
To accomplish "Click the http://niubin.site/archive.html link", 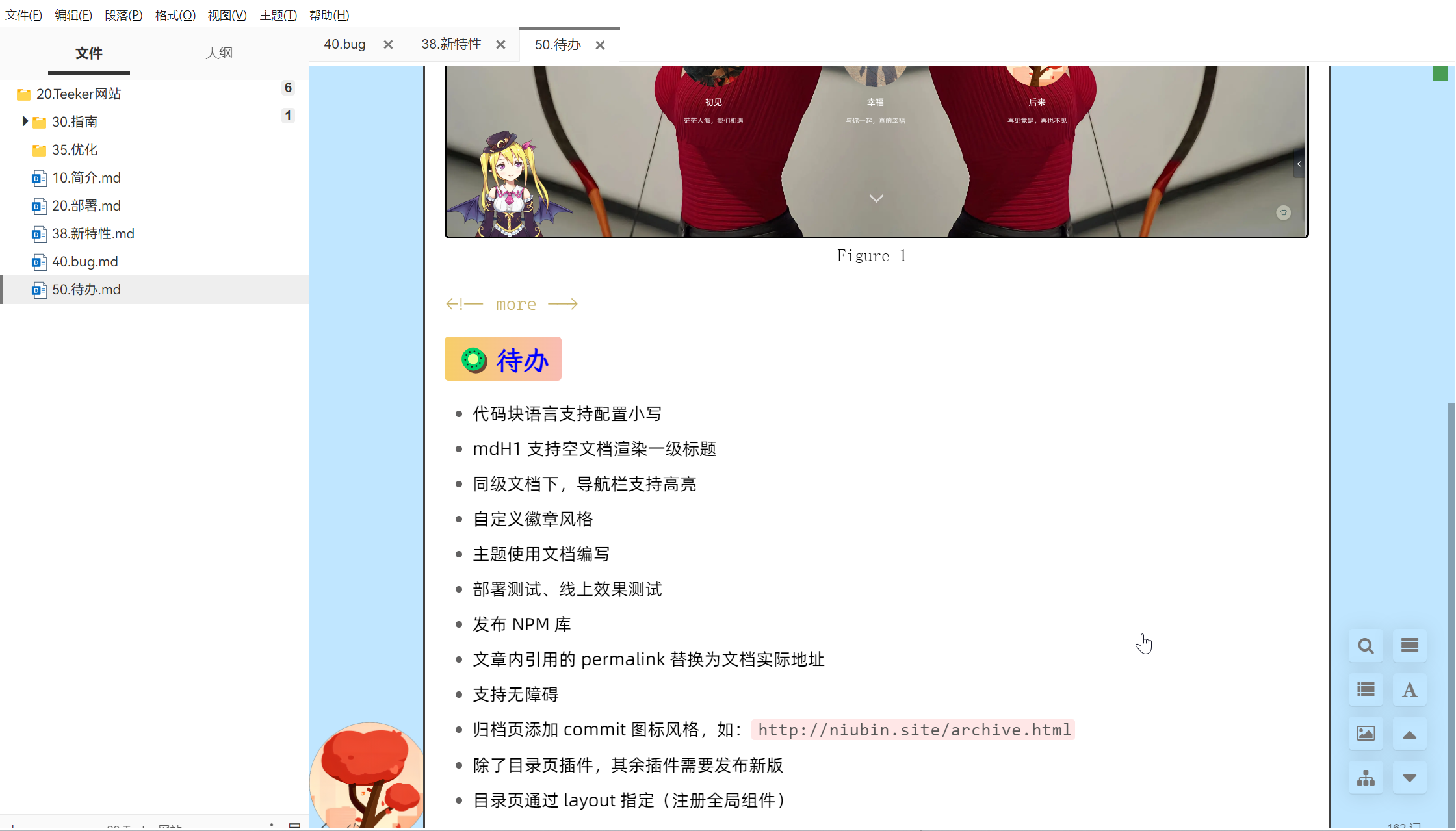I will tap(913, 730).
